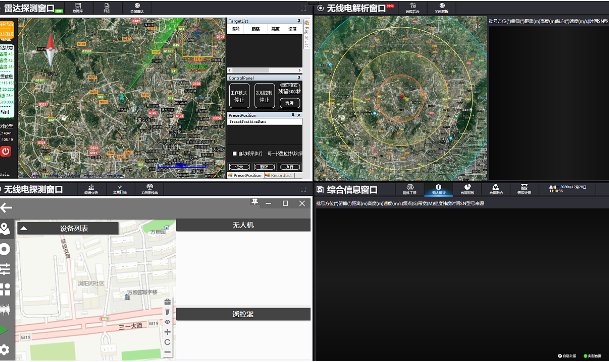Image resolution: width=609 pixels, height=362 pixels.
Task: Switch to the PresetPosition bottom tab
Action: [245, 176]
